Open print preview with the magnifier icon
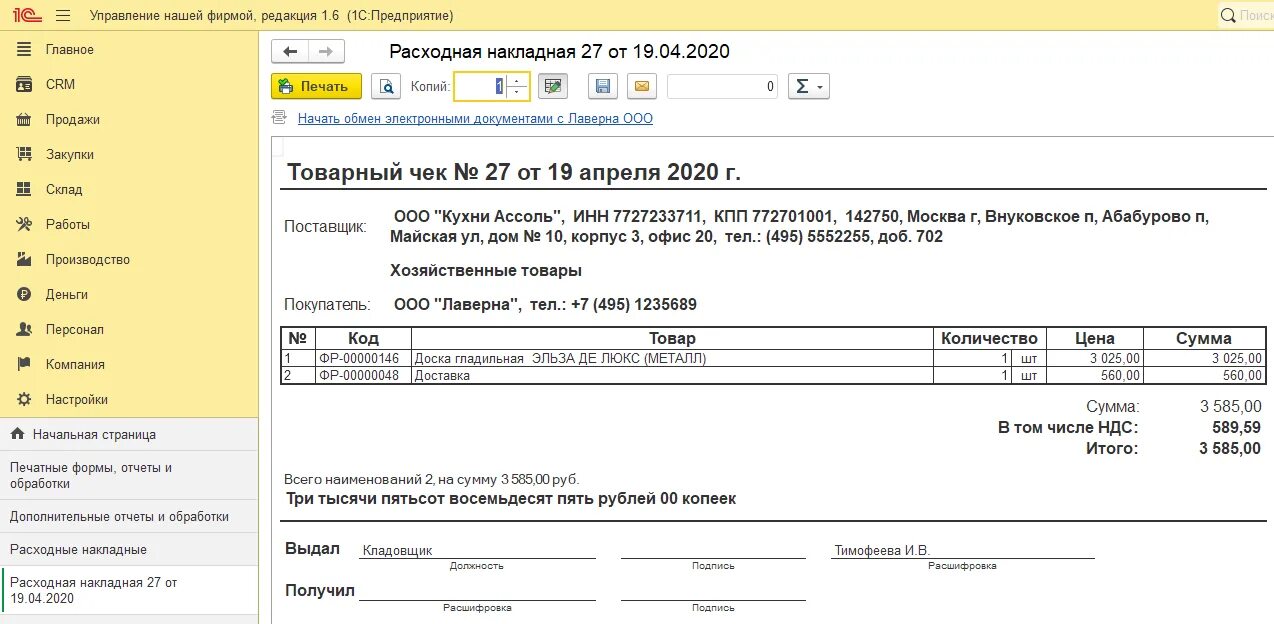The image size is (1274, 624). pos(386,86)
